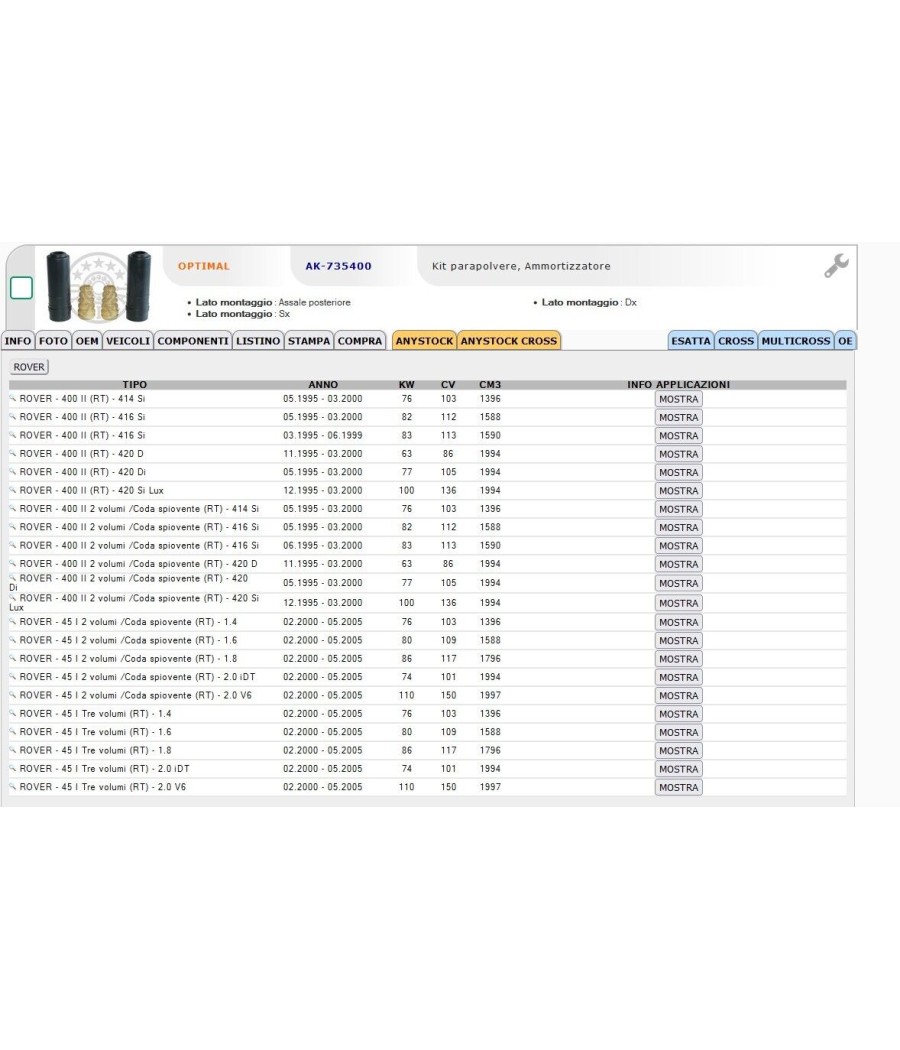
Task: Select row ROVER 400 II (RT) 420 D
Action: (427, 453)
